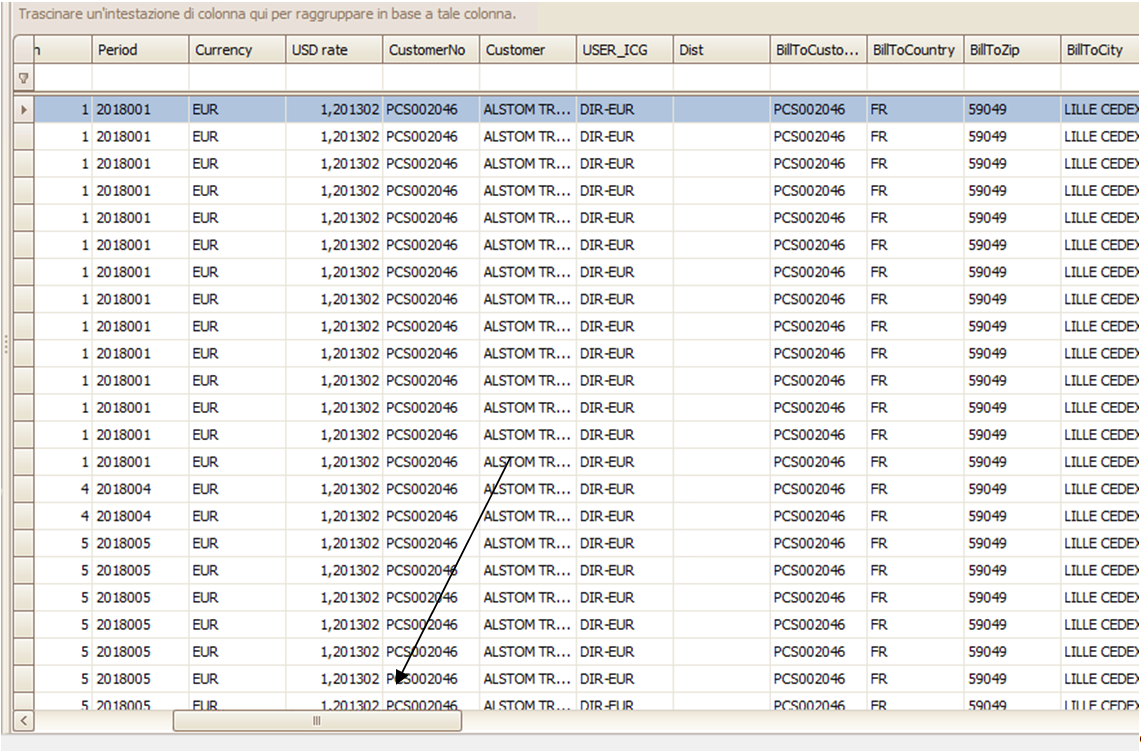This screenshot has height=755, width=1141.
Task: Sort by the BillToCountry column header
Action: [x=914, y=50]
